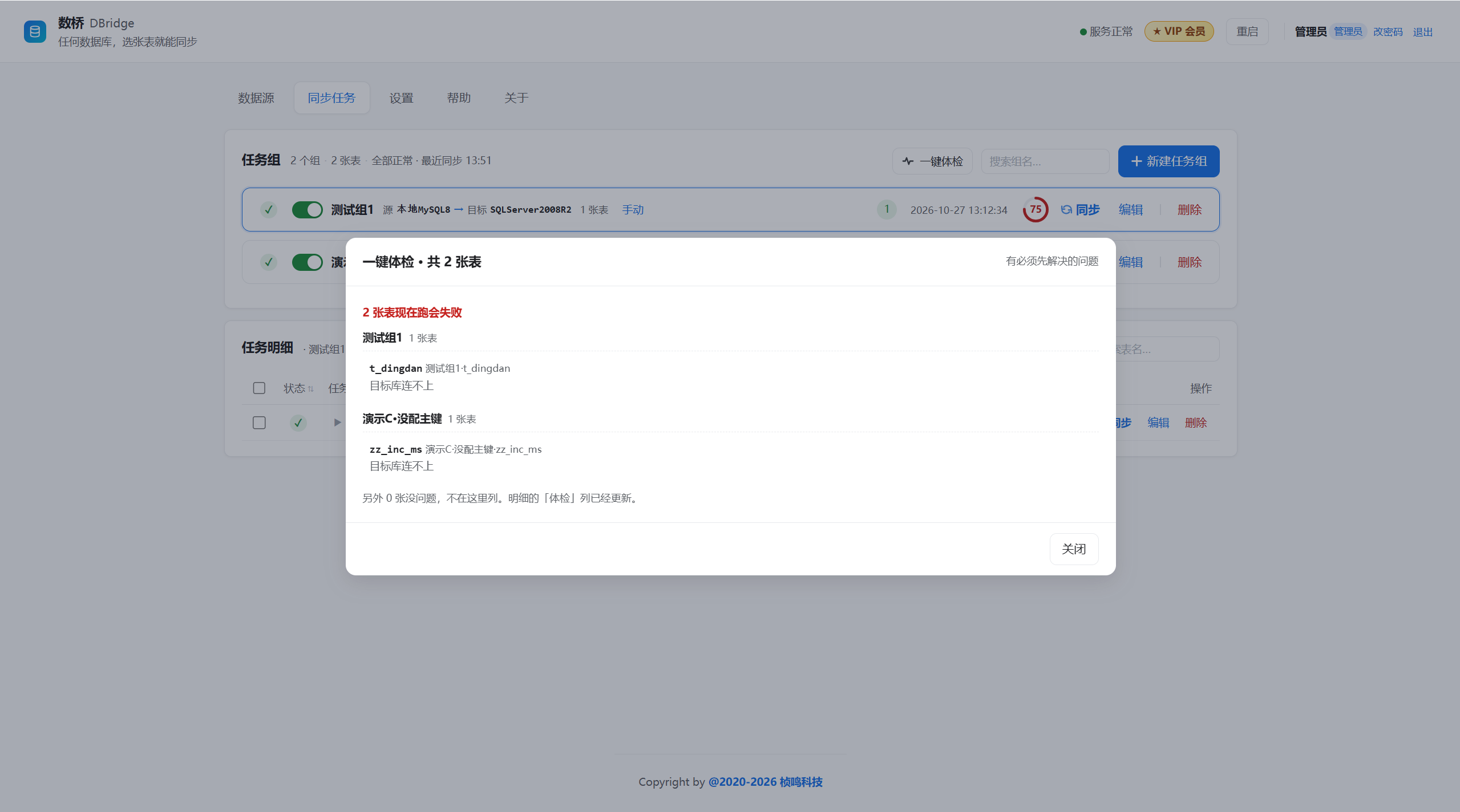This screenshot has width=1460, height=812.
Task: Check the checkbox on the task detail row
Action: (259, 423)
